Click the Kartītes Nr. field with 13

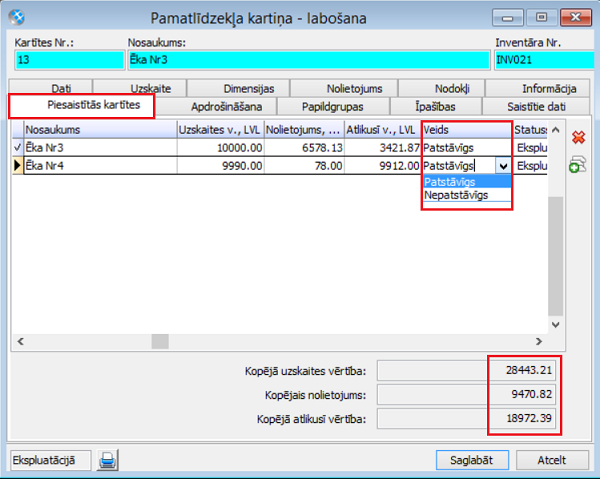click(x=70, y=60)
